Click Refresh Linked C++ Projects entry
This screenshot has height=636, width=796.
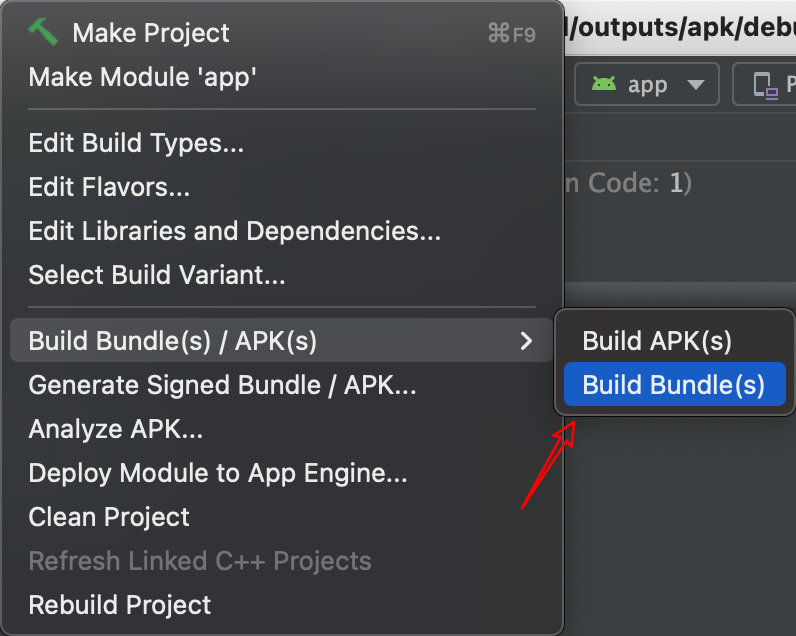(200, 561)
